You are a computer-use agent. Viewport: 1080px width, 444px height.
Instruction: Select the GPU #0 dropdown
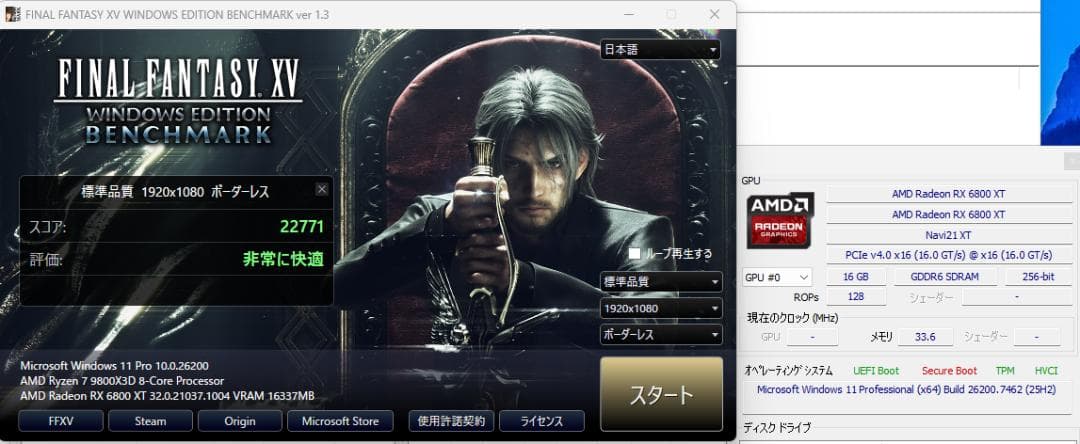[x=777, y=277]
